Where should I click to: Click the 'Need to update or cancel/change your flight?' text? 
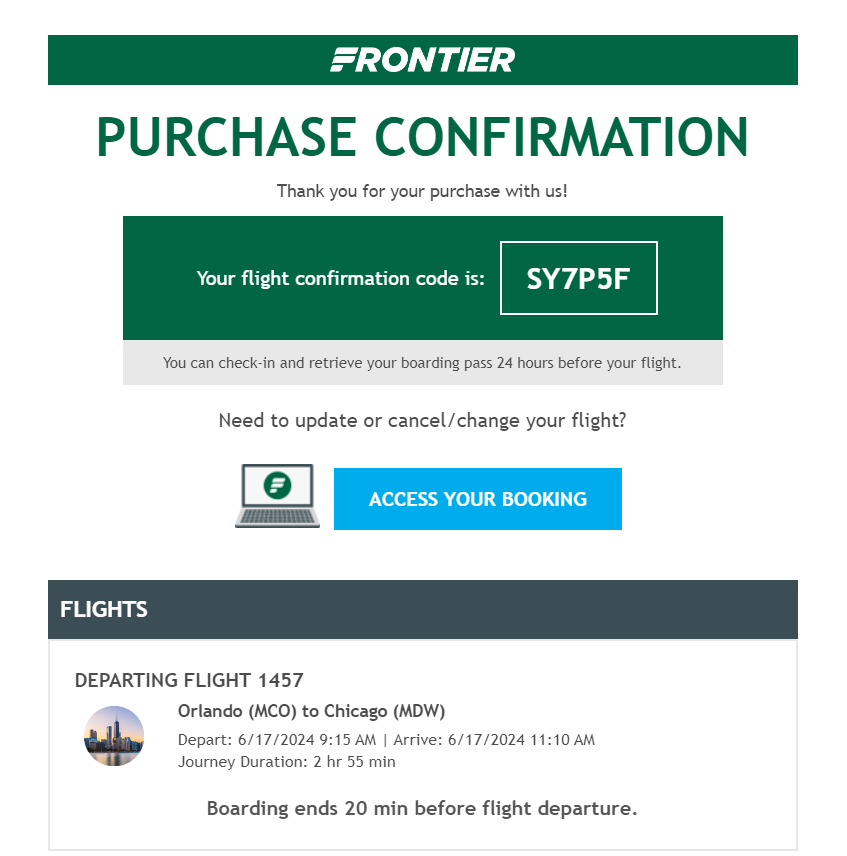(x=422, y=420)
